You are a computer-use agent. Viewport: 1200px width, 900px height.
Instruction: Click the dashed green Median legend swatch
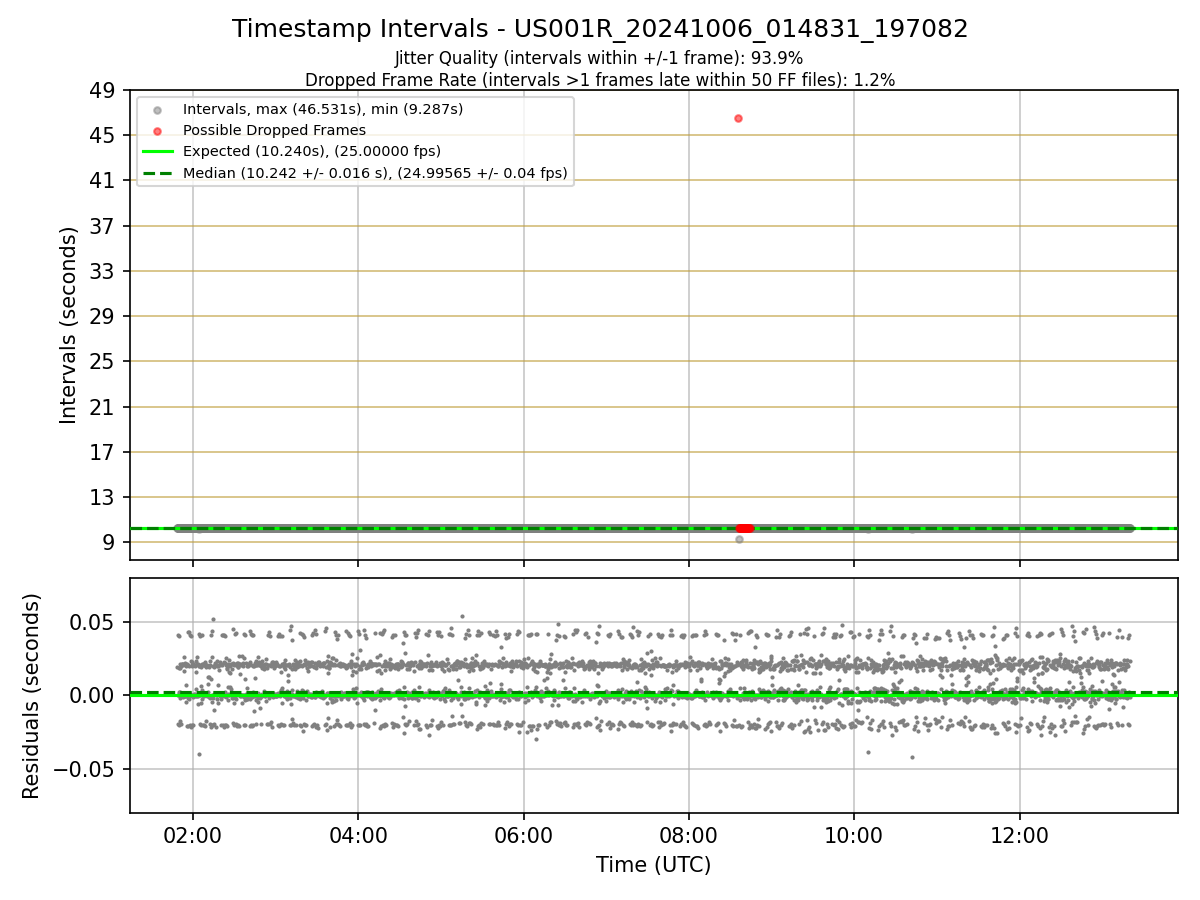tap(157, 173)
